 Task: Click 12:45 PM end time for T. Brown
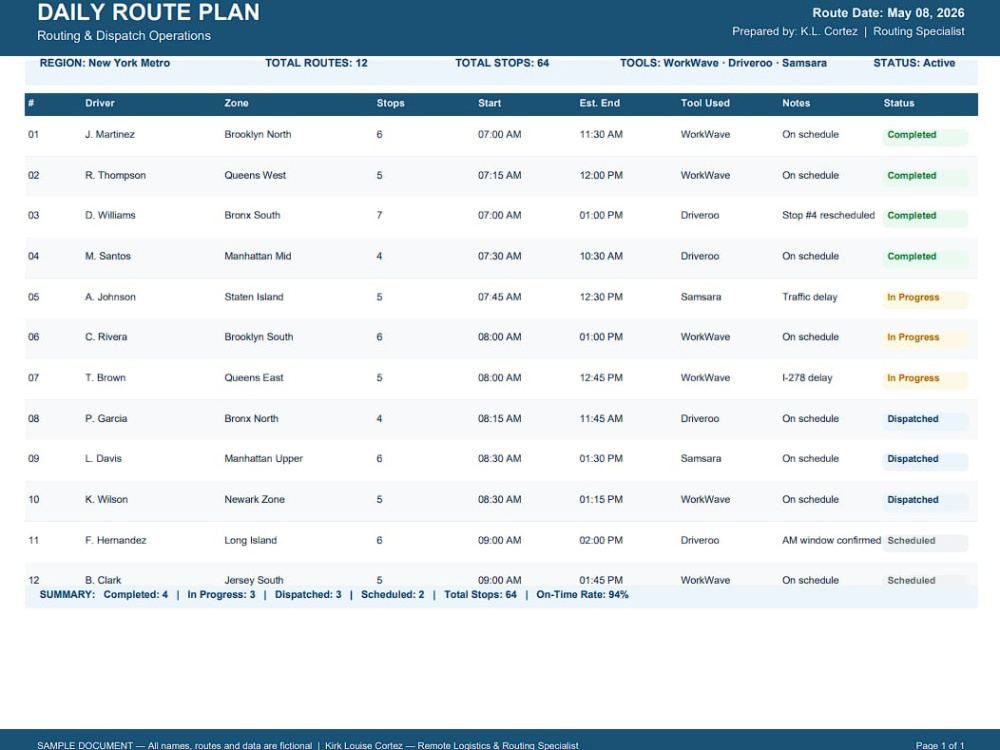[601, 378]
